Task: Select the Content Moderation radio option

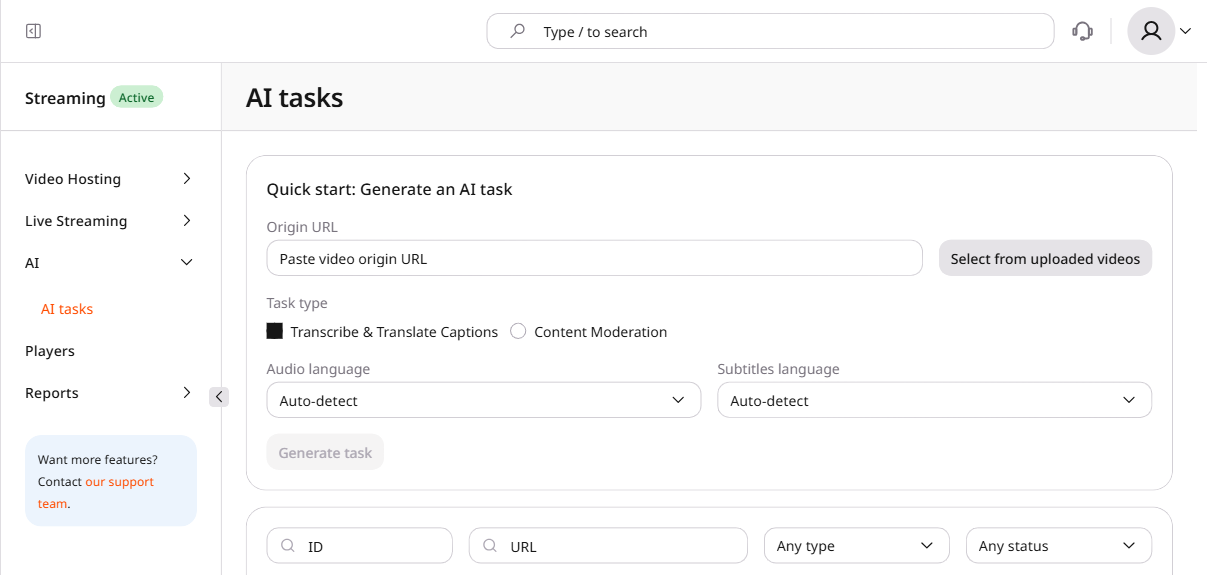Action: 518,331
